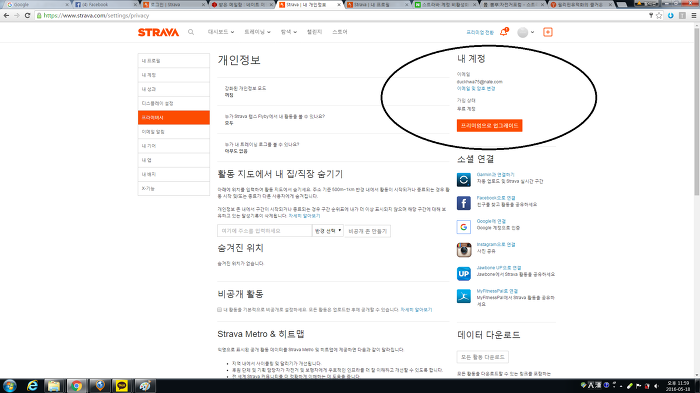Click the Google에 연결 link

tap(491, 221)
